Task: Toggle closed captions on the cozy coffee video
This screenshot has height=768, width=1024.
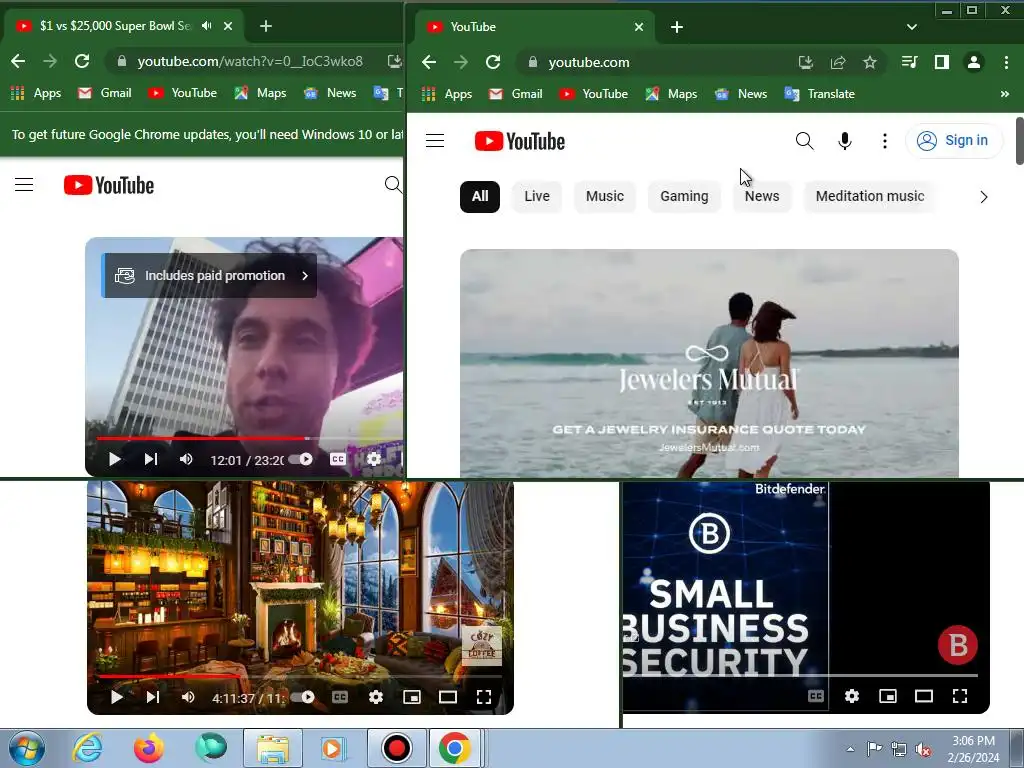Action: 340,697
